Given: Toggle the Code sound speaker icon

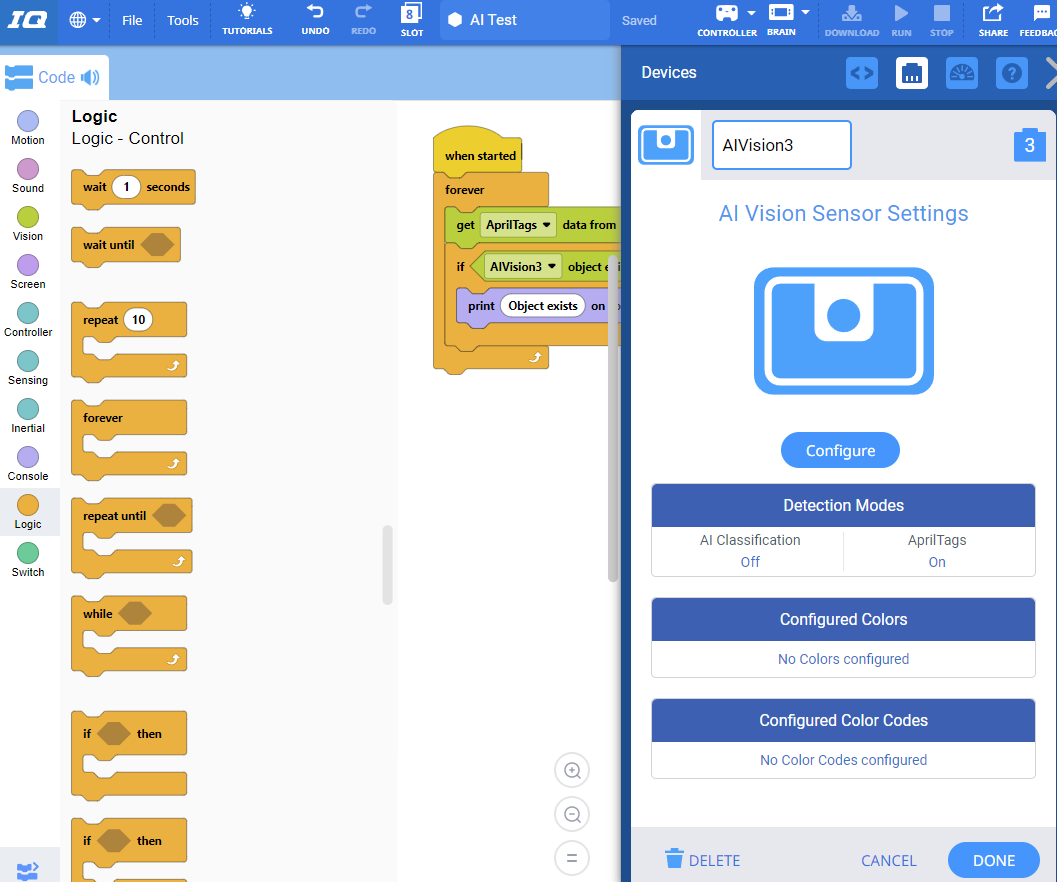Looking at the screenshot, I should (90, 77).
